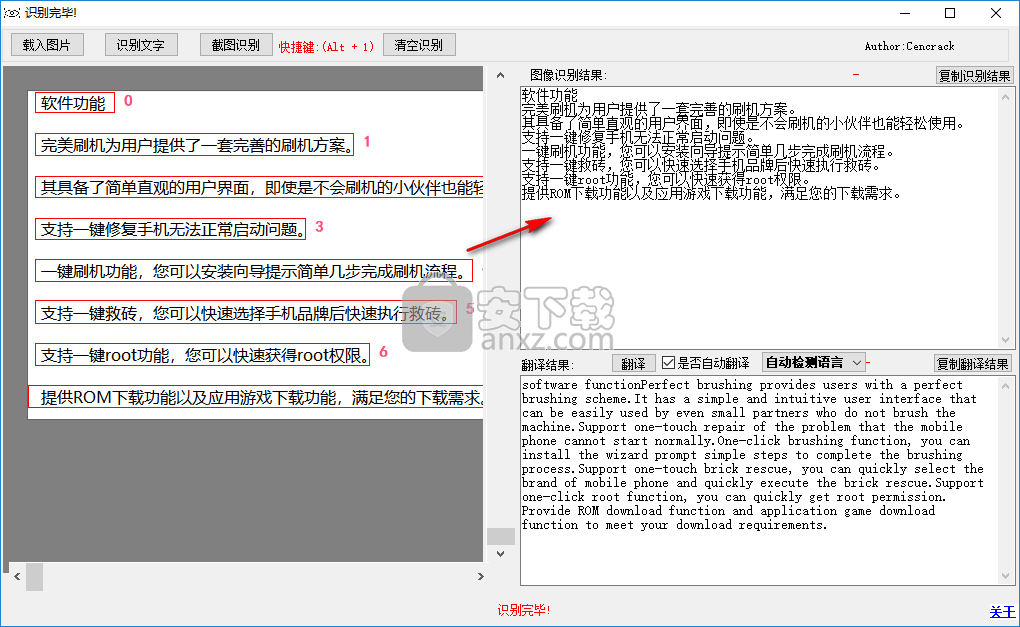Click the 识别文字 recognize text button
Image resolution: width=1020 pixels, height=627 pixels.
click(x=141, y=45)
